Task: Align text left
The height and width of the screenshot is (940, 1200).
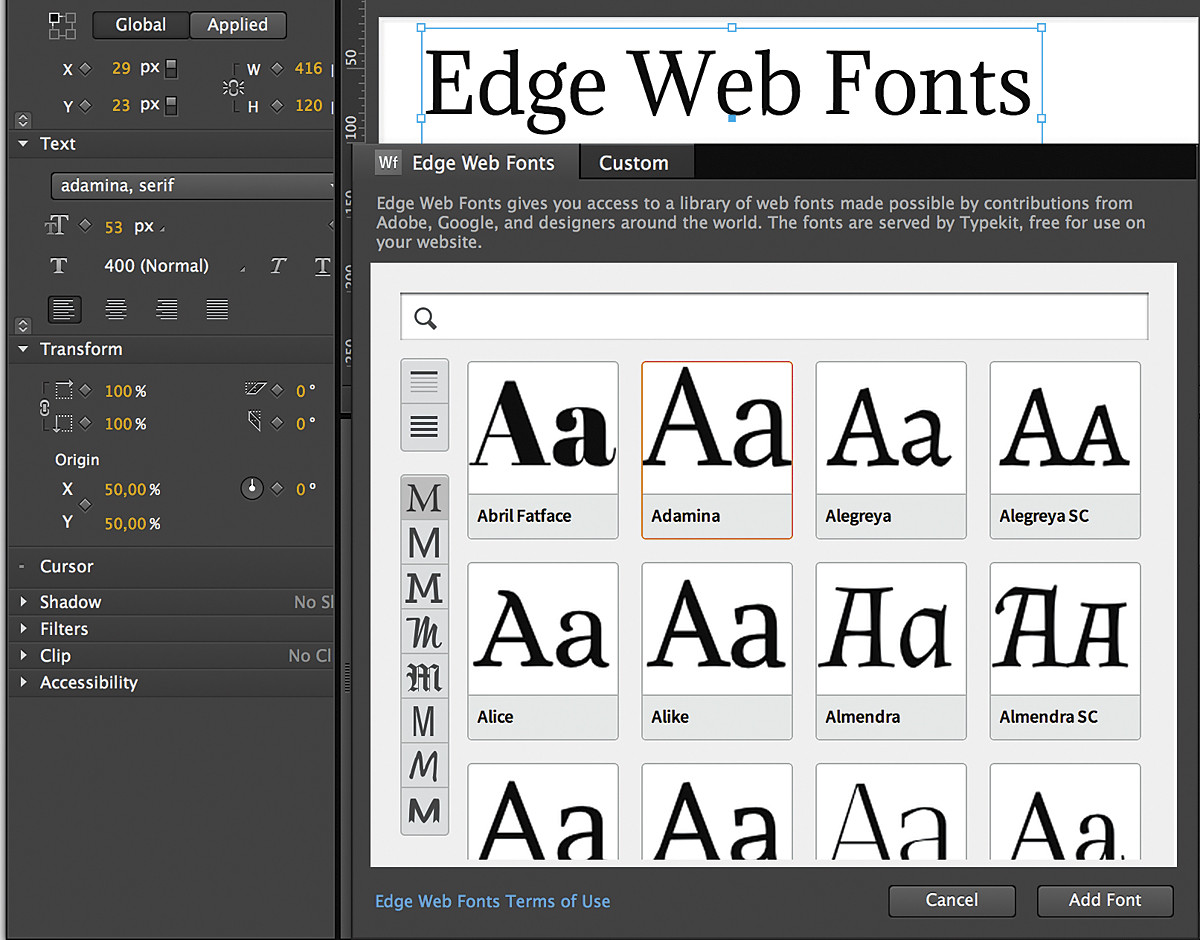Action: click(65, 309)
